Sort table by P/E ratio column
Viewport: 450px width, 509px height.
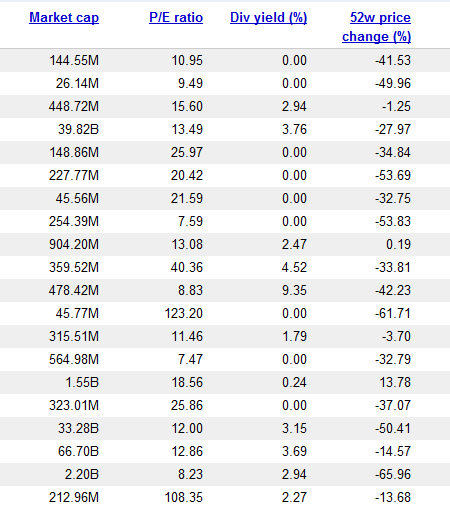point(176,17)
